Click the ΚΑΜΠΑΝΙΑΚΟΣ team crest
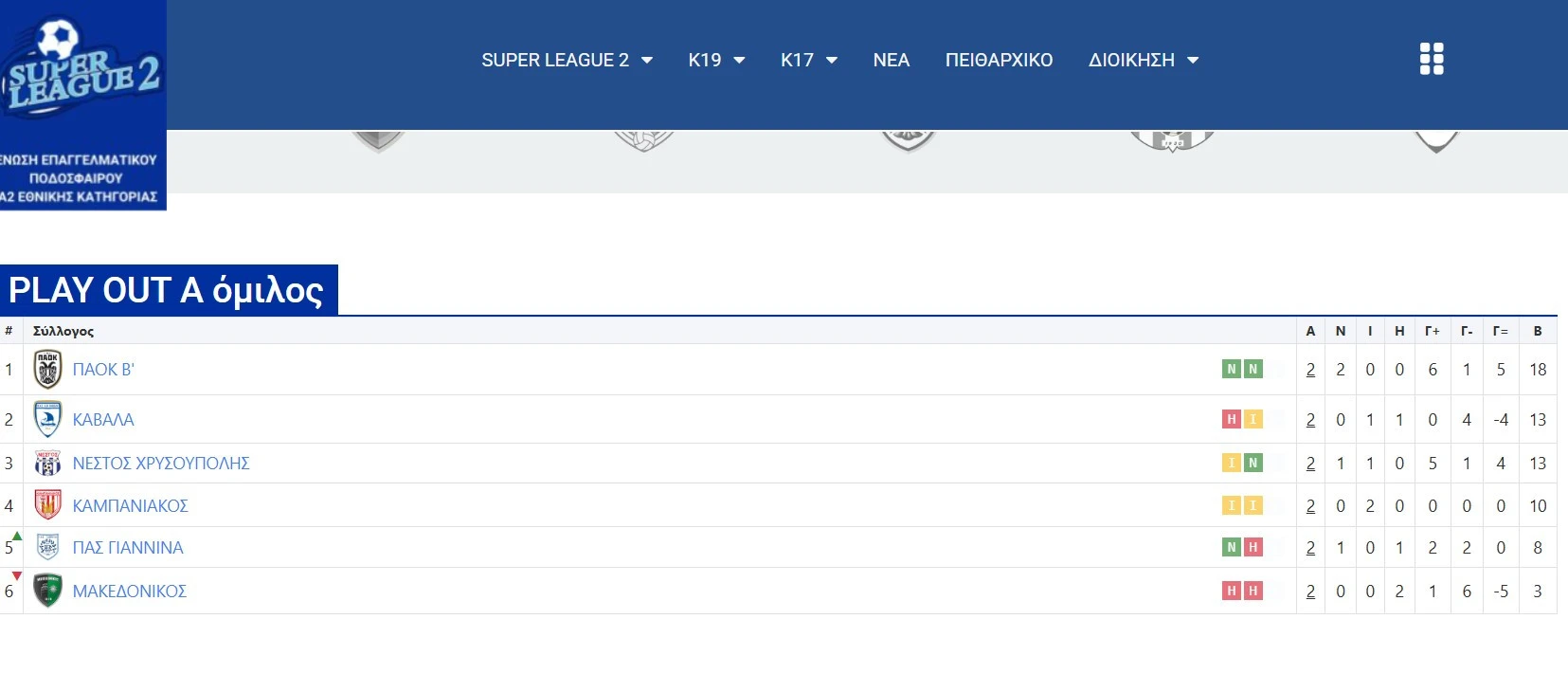 tap(47, 505)
